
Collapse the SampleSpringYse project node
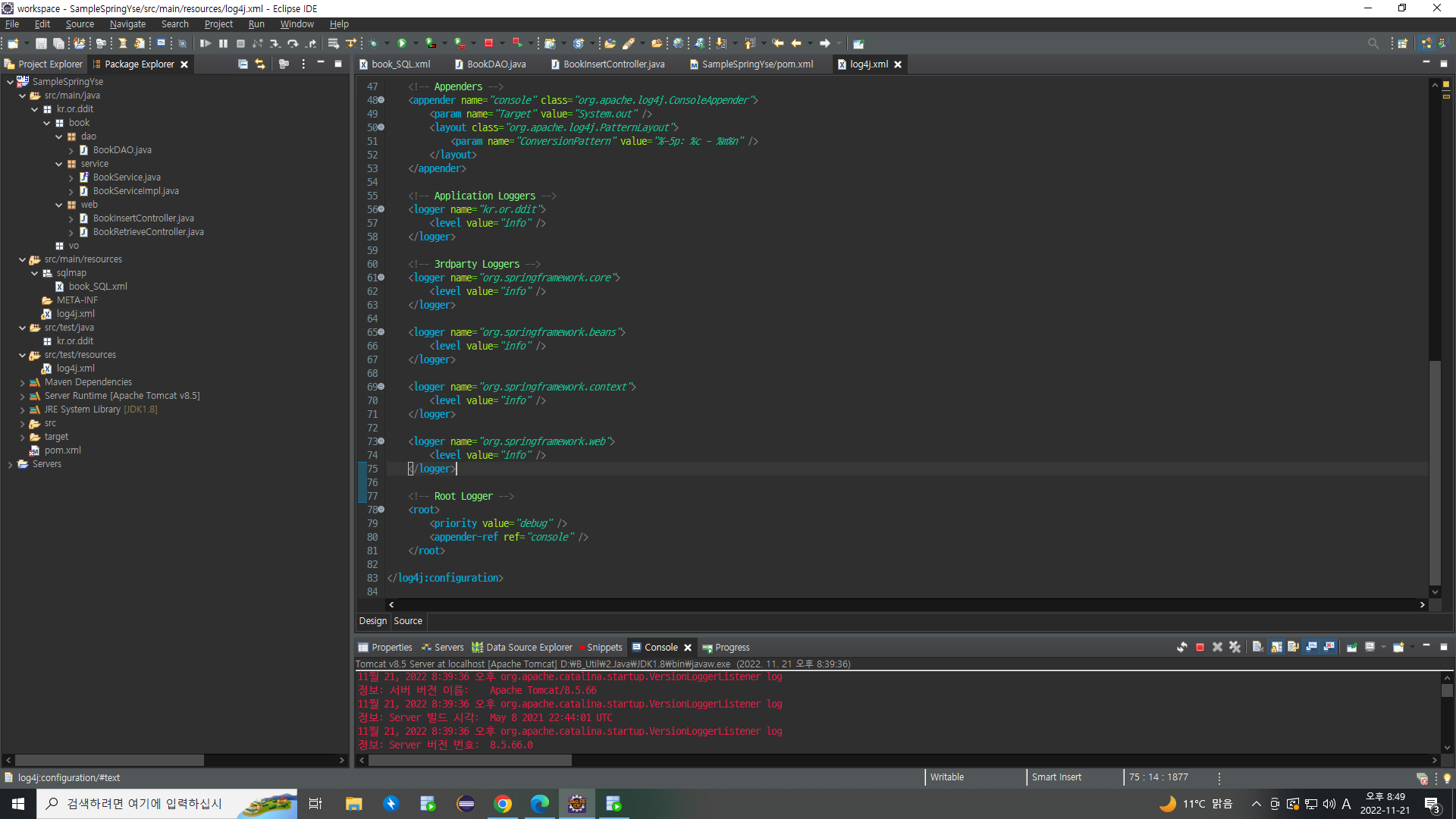(10, 81)
